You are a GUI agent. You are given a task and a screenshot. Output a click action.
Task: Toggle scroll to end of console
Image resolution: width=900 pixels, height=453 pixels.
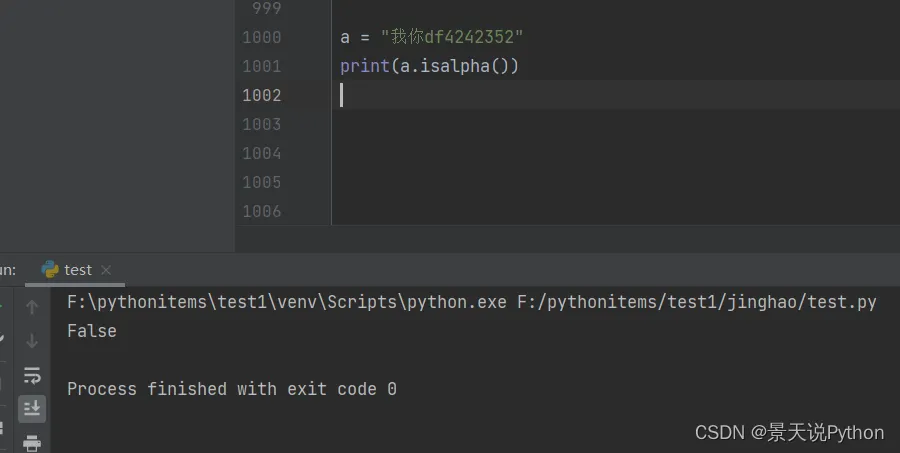32,408
